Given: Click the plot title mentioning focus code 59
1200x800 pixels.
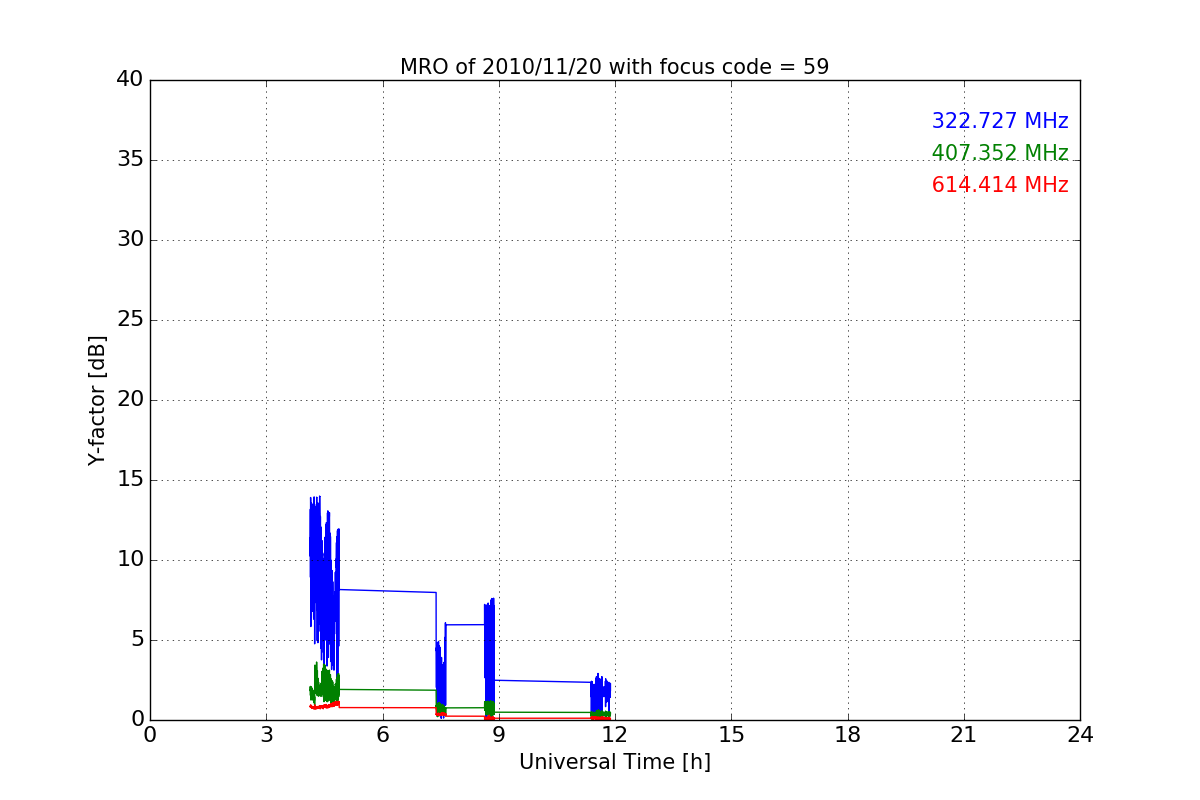Looking at the screenshot, I should (x=614, y=67).
